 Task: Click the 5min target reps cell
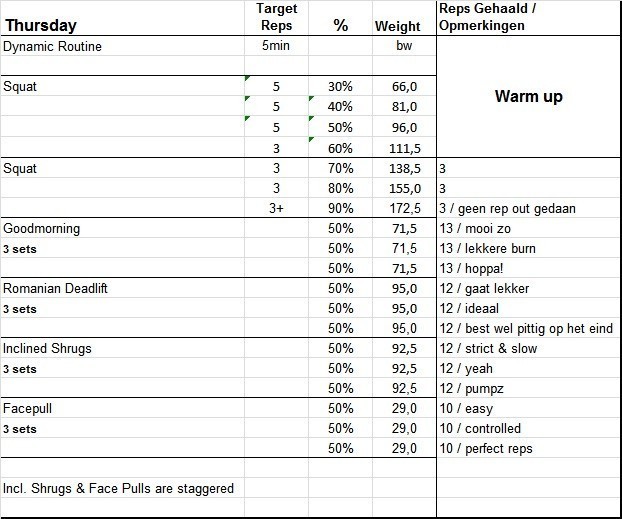click(276, 46)
